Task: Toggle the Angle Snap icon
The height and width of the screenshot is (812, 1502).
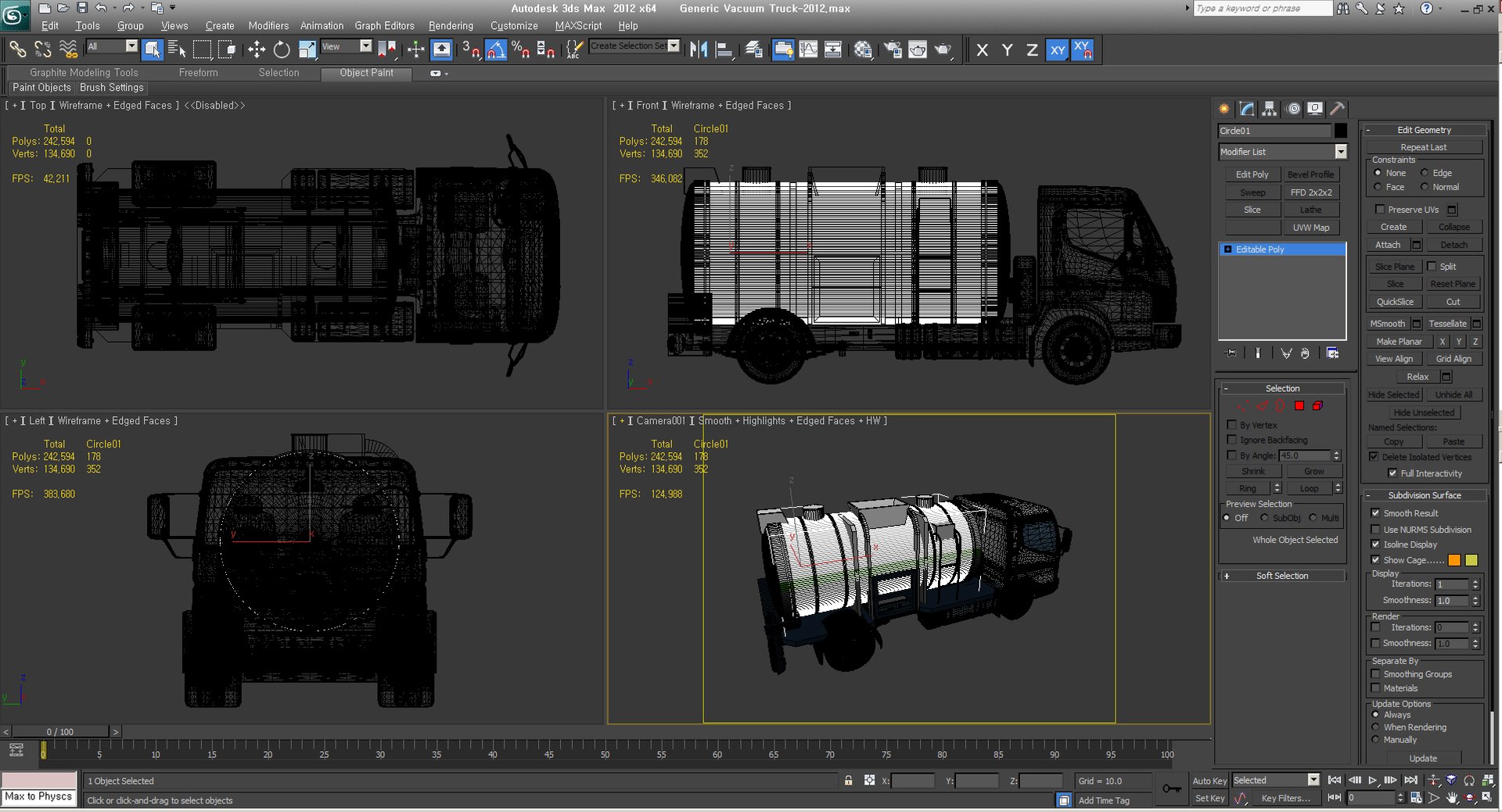Action: coord(496,49)
